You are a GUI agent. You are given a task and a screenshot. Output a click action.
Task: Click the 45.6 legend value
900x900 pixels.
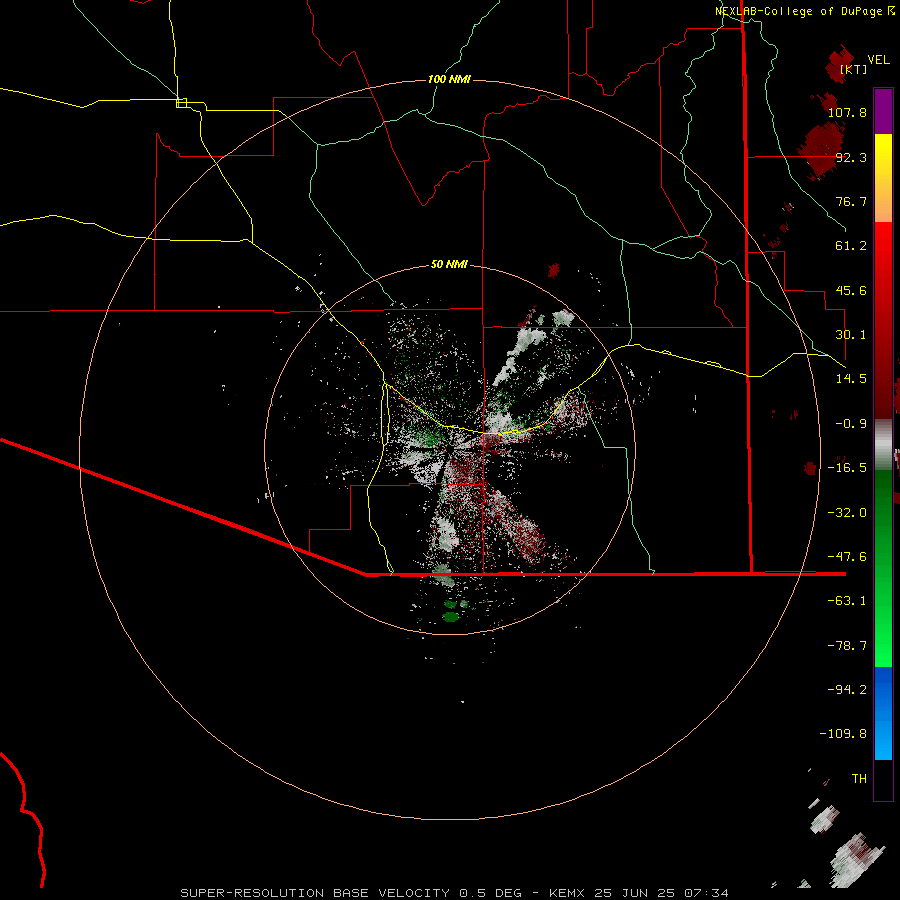[851, 290]
